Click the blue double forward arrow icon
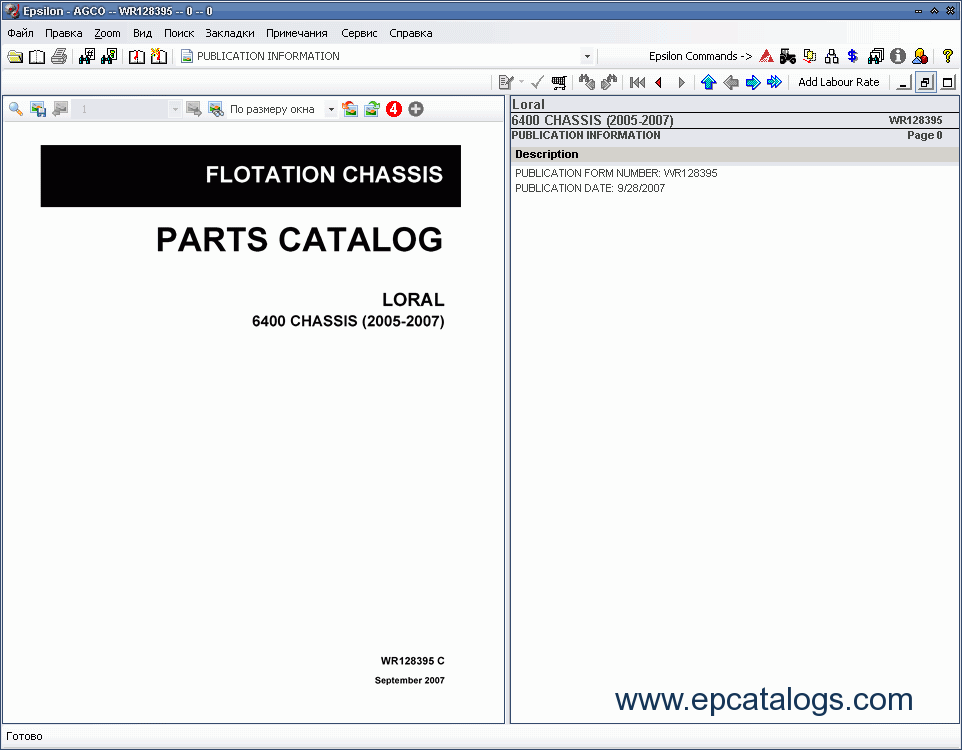The height and width of the screenshot is (750, 962). (774, 82)
